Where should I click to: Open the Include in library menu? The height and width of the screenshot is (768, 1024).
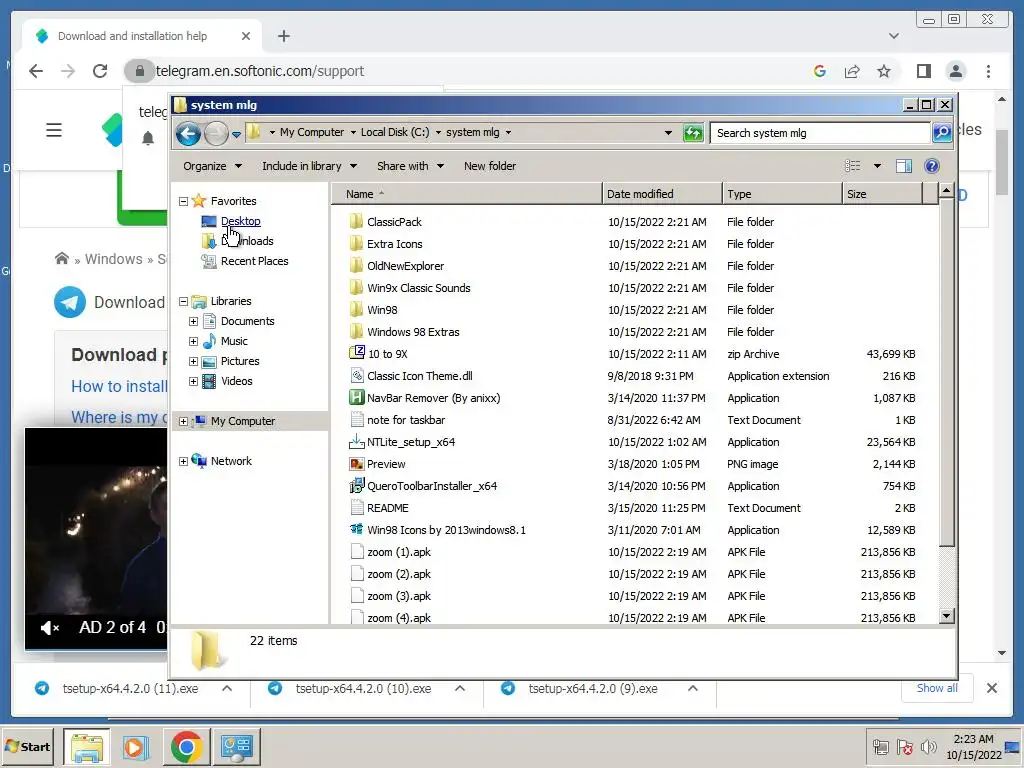tap(310, 166)
